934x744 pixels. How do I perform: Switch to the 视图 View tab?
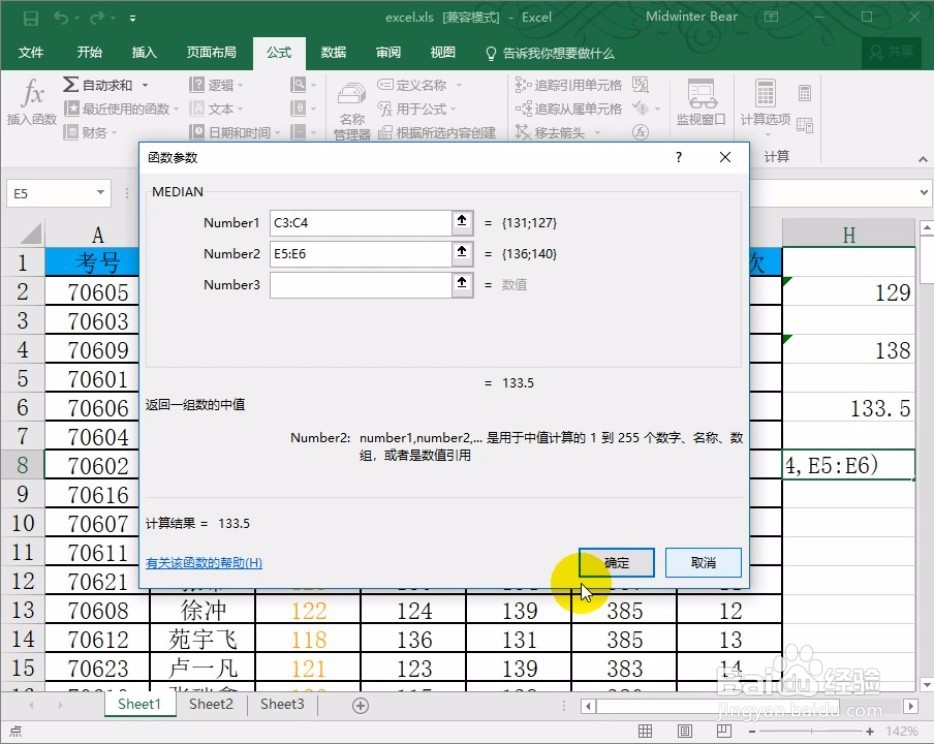443,52
